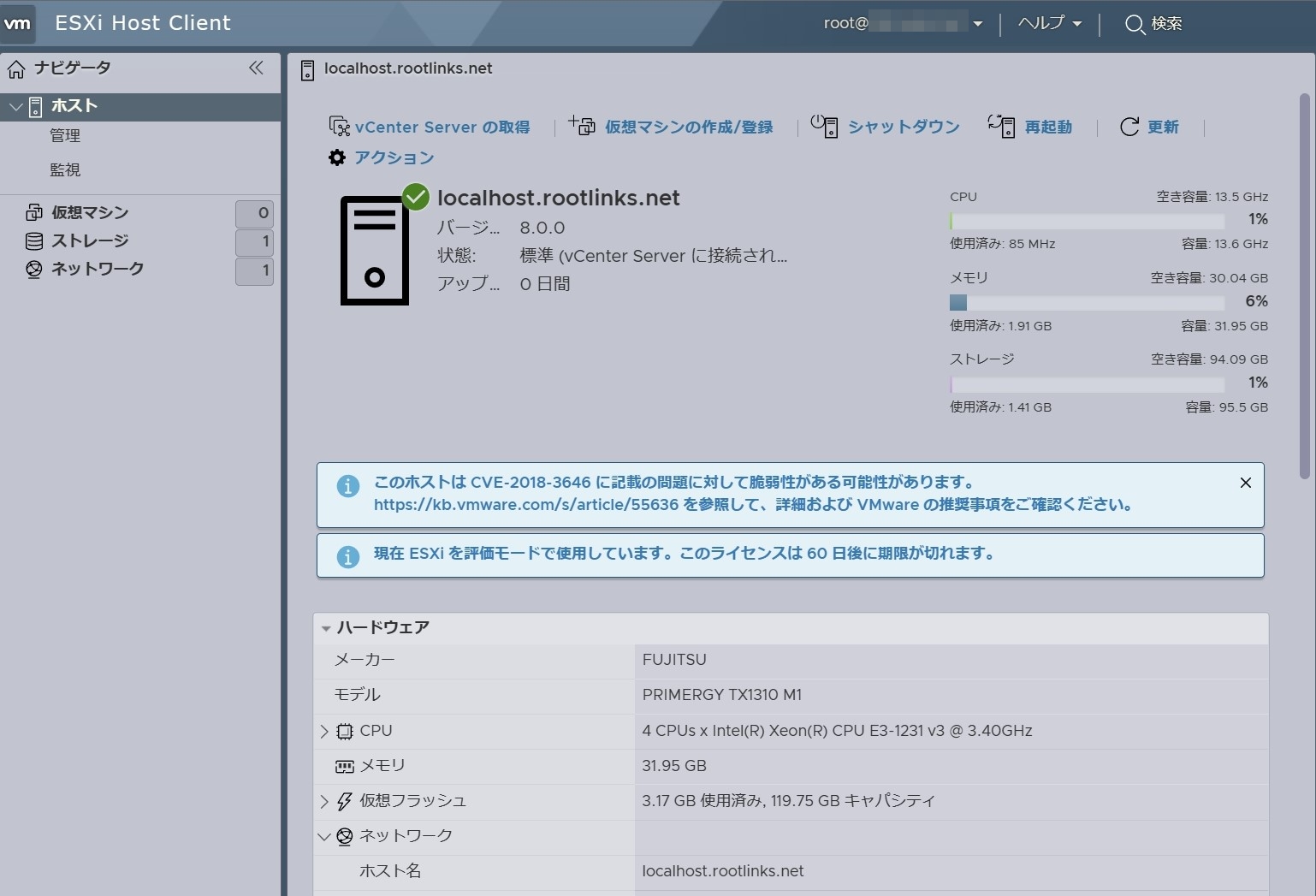Click the vCenter Server acquire icon
The width and height of the screenshot is (1316, 896).
click(x=339, y=127)
